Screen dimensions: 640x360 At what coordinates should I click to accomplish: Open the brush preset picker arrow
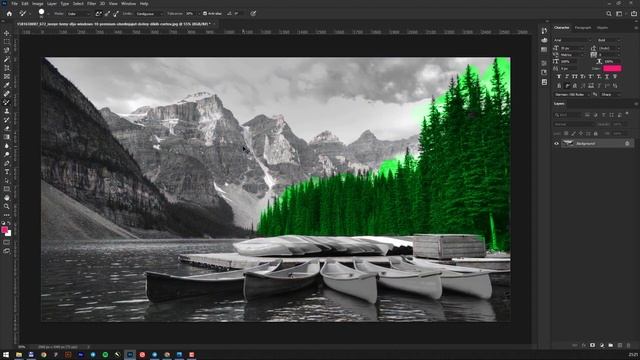click(x=48, y=14)
